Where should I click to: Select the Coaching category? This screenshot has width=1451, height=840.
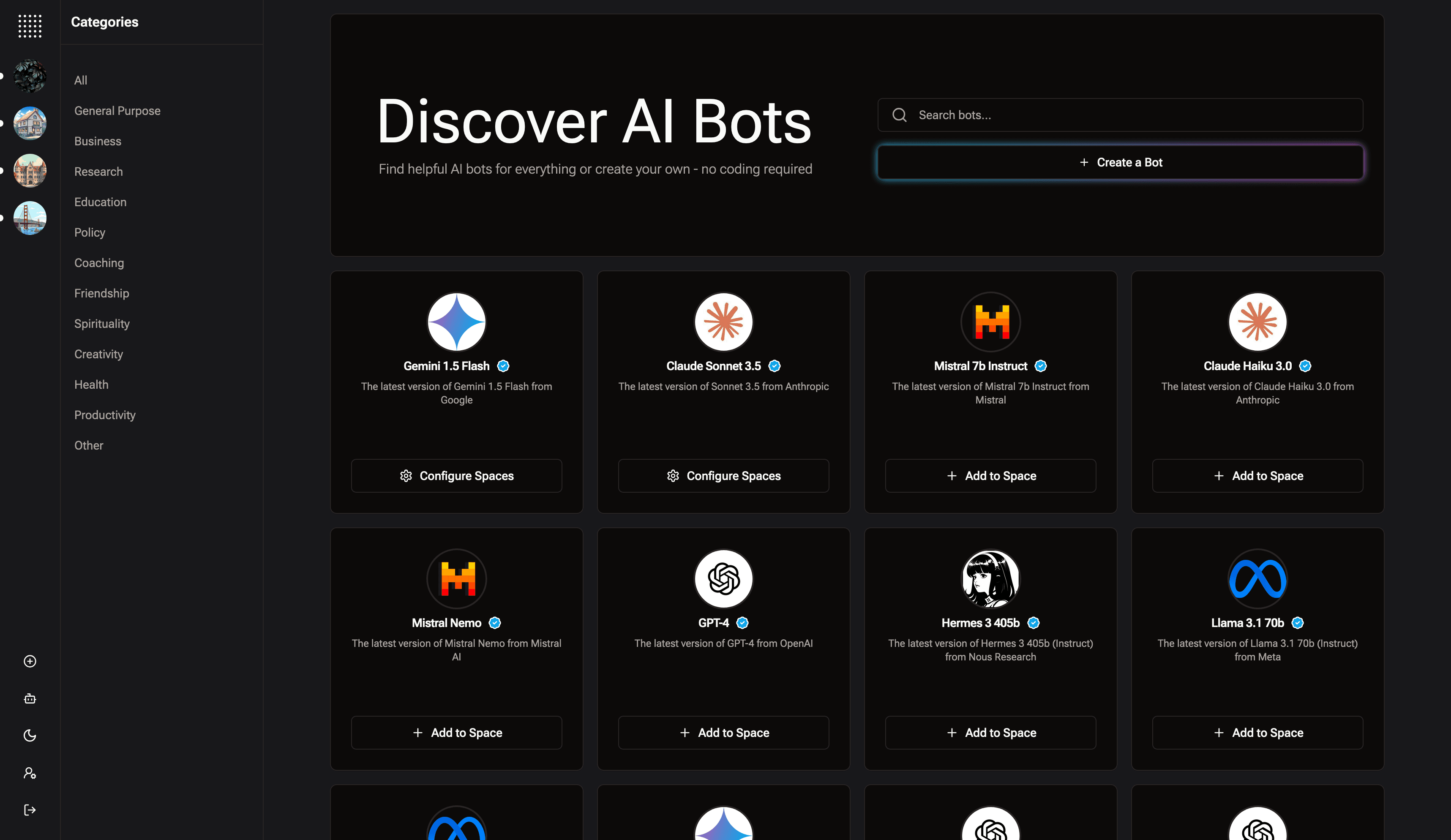99,263
